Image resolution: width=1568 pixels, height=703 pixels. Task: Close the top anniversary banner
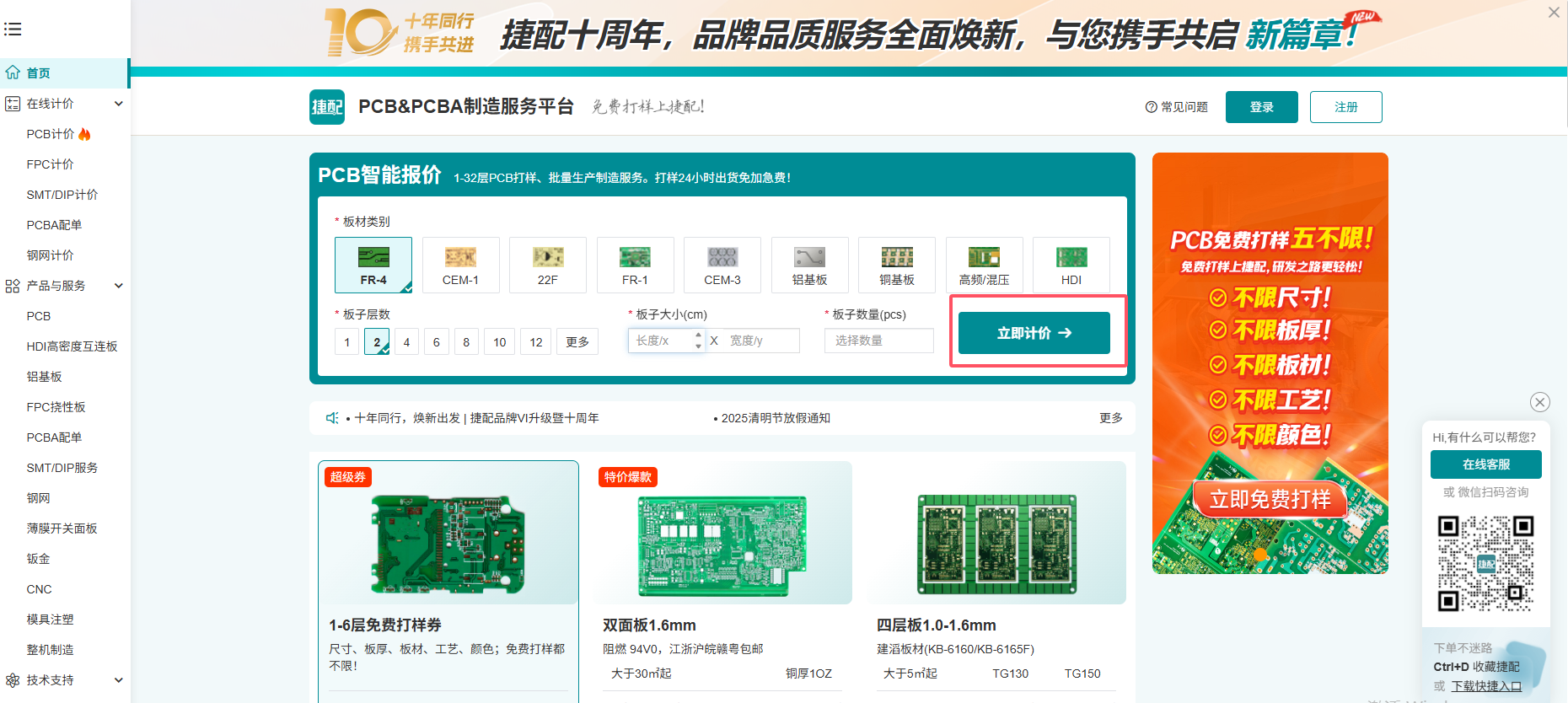[x=1554, y=13]
